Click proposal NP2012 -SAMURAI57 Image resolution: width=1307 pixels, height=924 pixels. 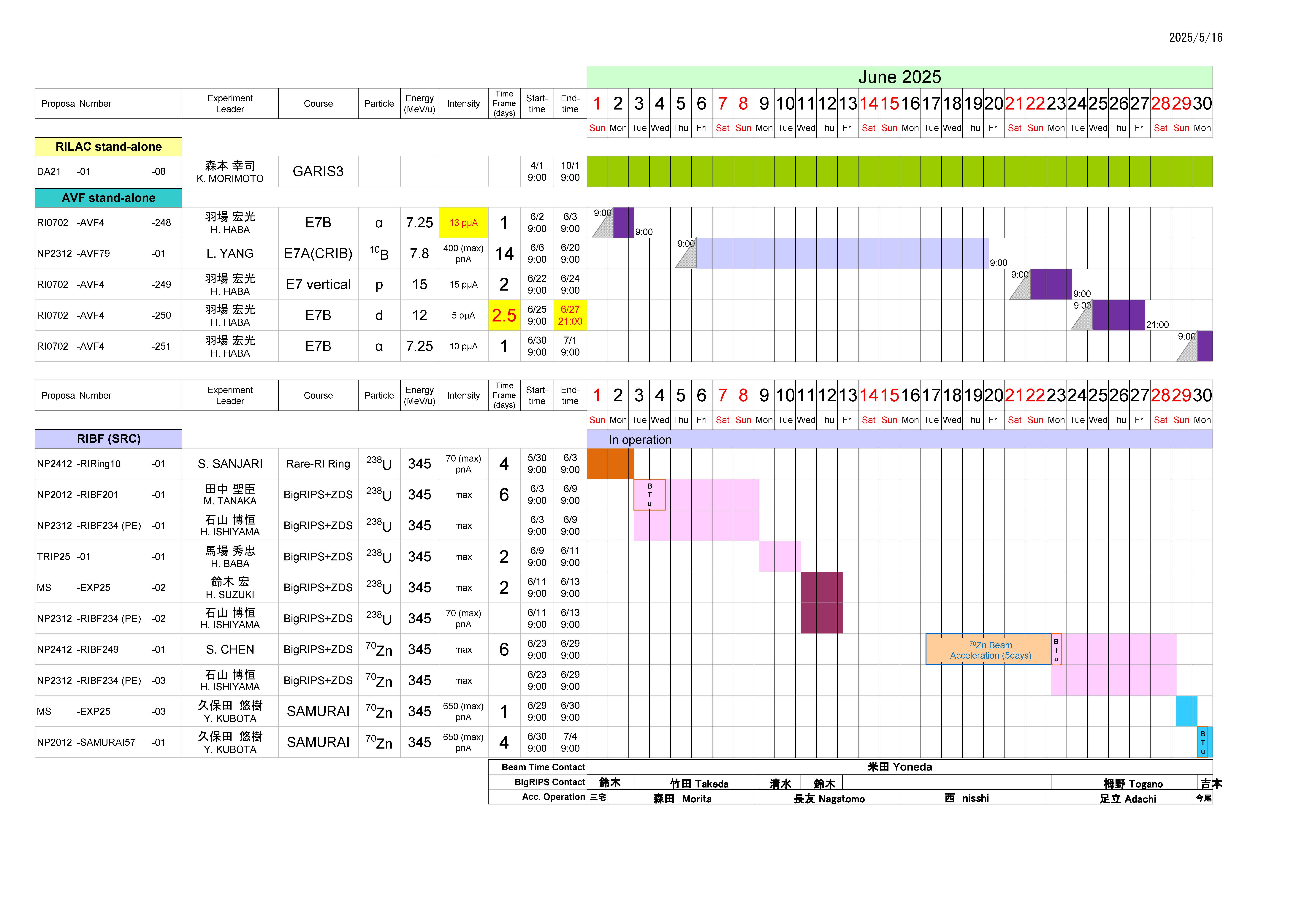pyautogui.click(x=108, y=742)
